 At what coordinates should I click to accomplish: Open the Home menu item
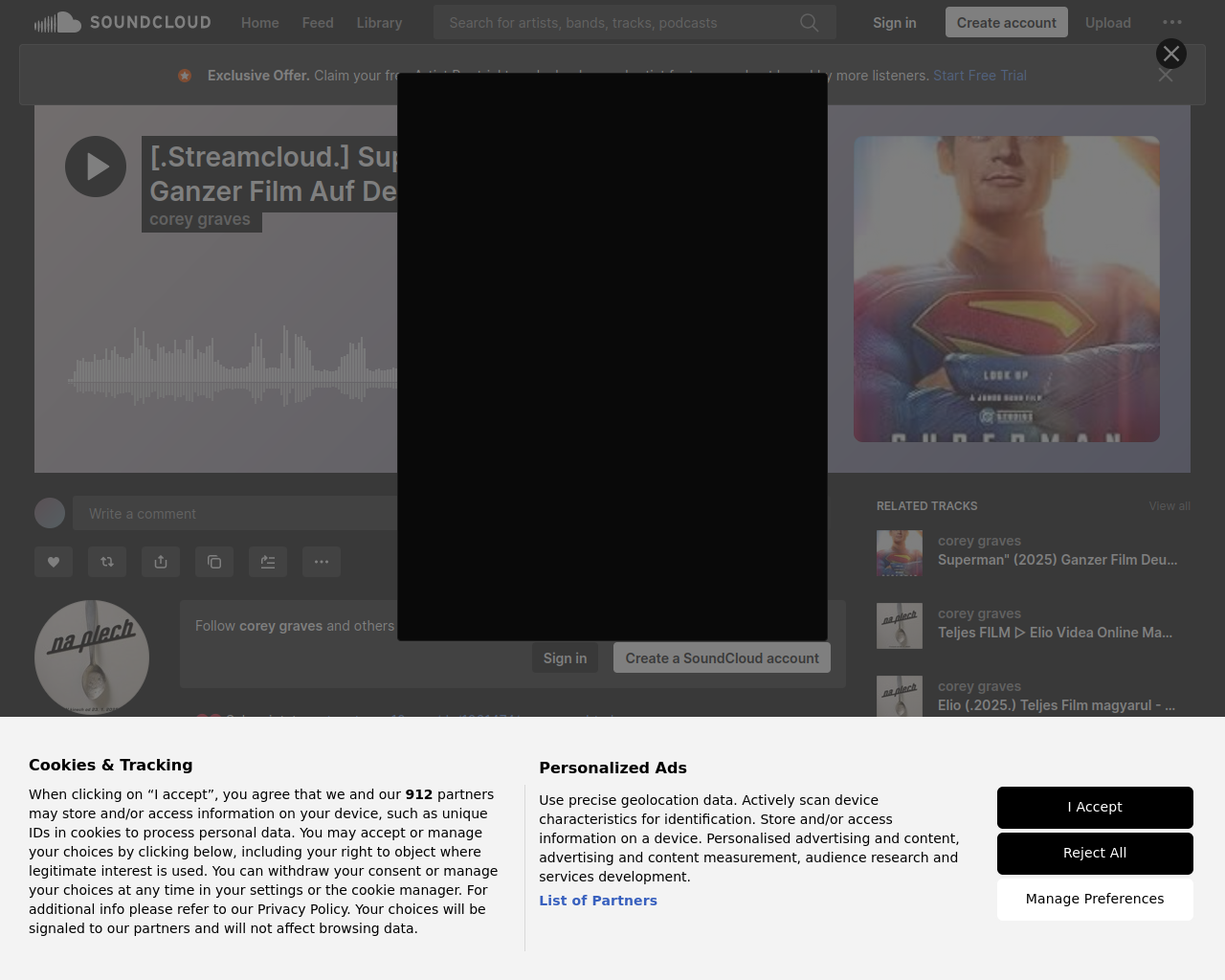pos(260,23)
